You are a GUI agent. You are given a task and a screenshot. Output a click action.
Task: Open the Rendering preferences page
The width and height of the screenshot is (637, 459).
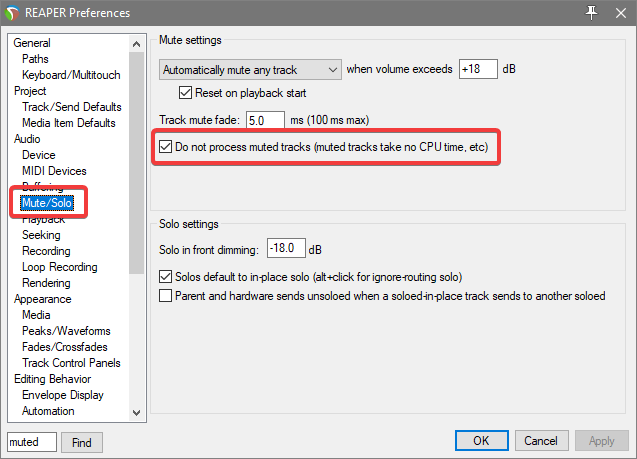[x=46, y=283]
